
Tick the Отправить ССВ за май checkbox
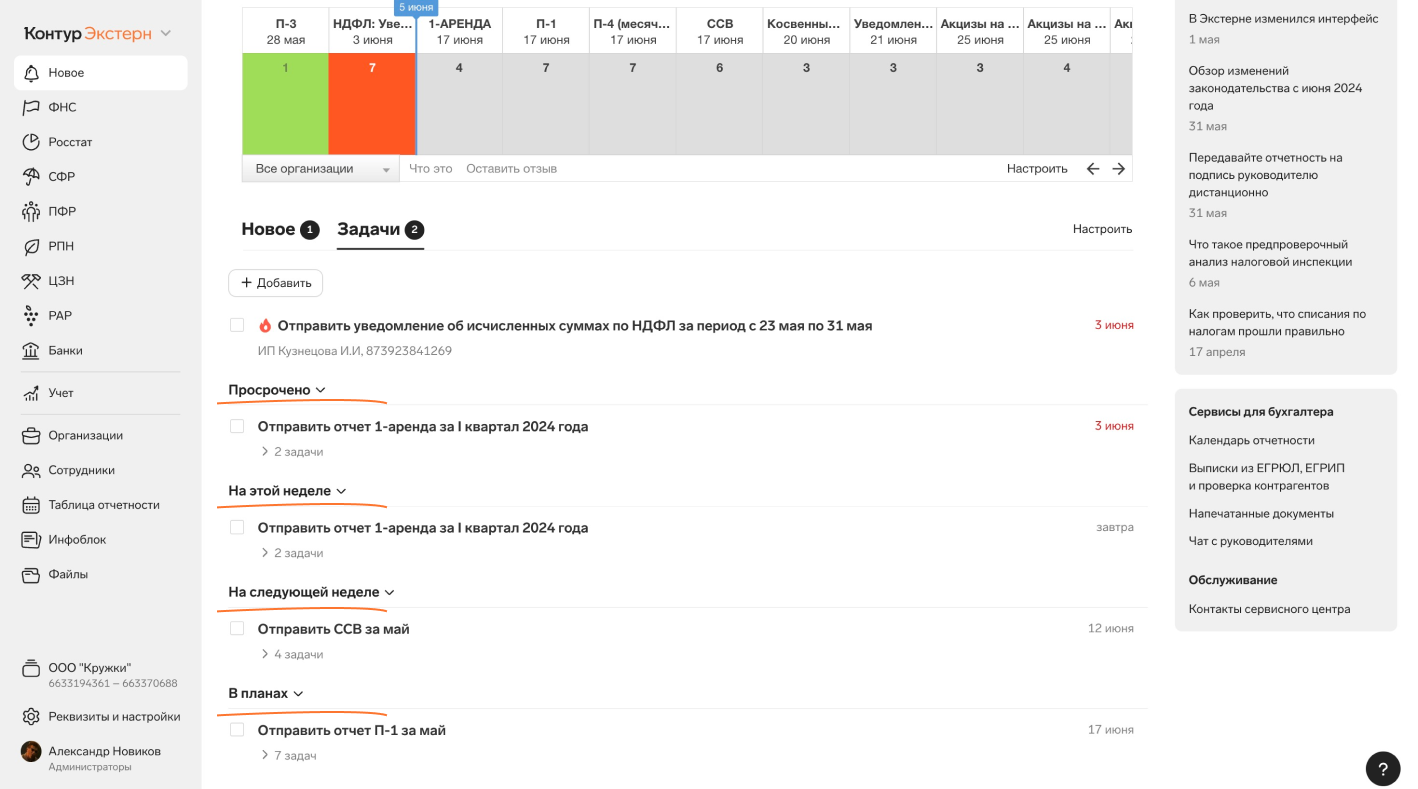237,629
